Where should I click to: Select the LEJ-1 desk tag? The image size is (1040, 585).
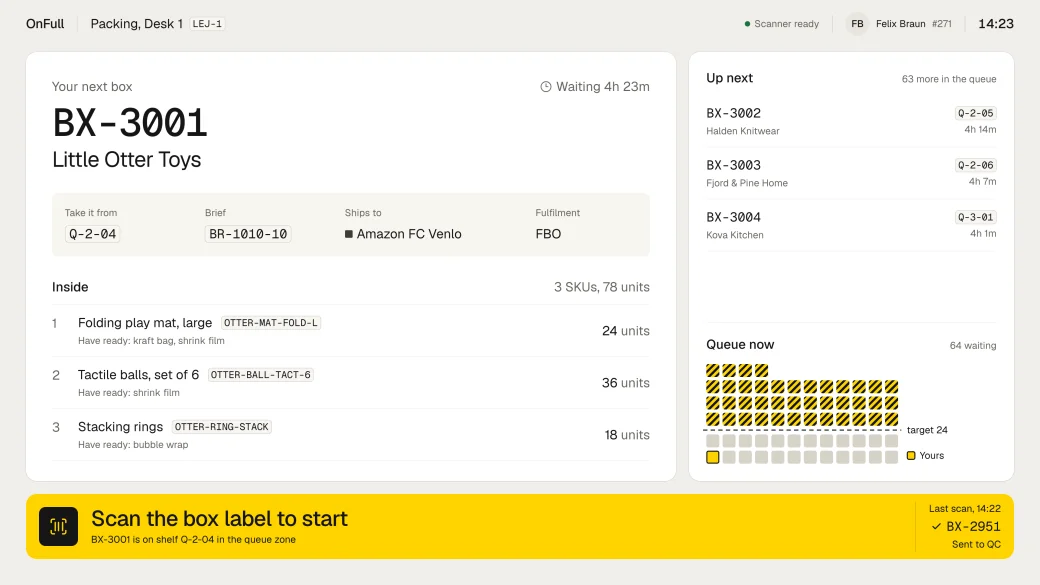click(x=208, y=24)
